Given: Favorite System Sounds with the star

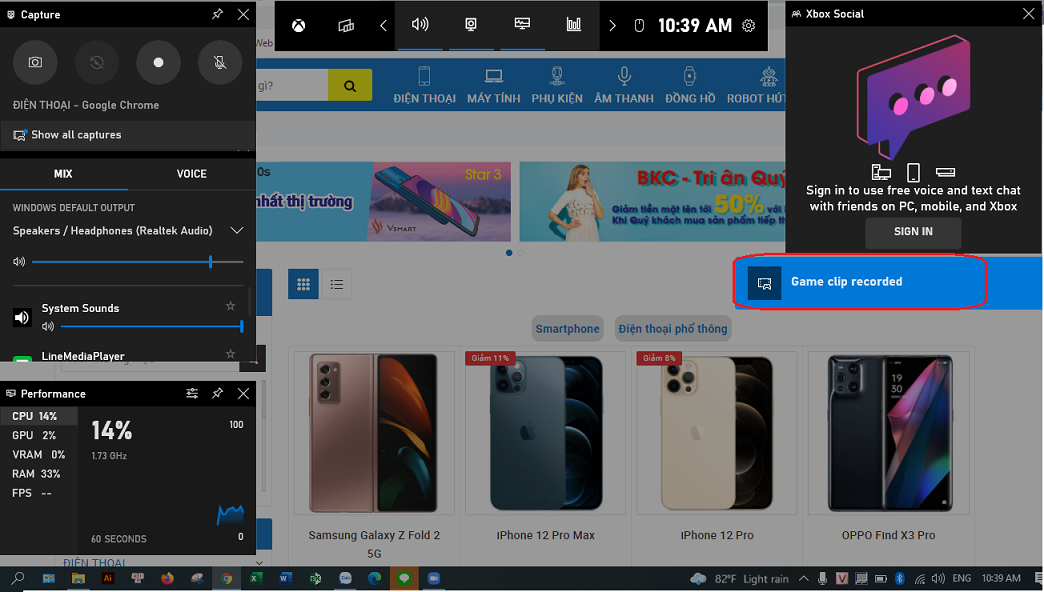Looking at the screenshot, I should click(230, 306).
